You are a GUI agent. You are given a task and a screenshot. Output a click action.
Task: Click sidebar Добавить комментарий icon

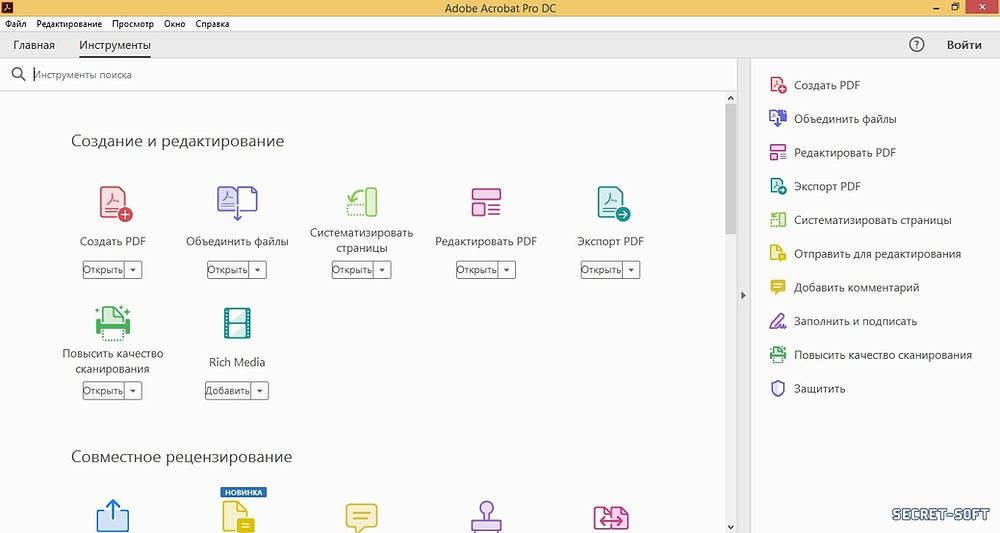[x=778, y=288]
